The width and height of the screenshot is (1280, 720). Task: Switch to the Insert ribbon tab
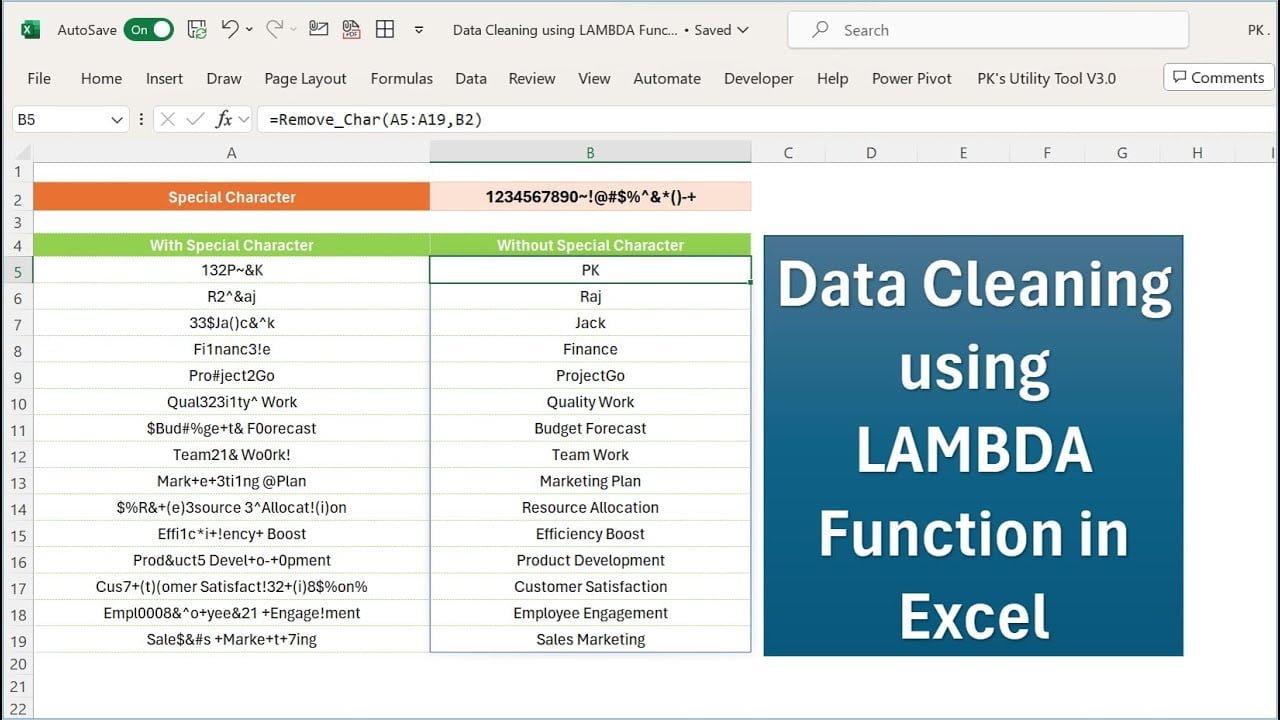[x=164, y=78]
